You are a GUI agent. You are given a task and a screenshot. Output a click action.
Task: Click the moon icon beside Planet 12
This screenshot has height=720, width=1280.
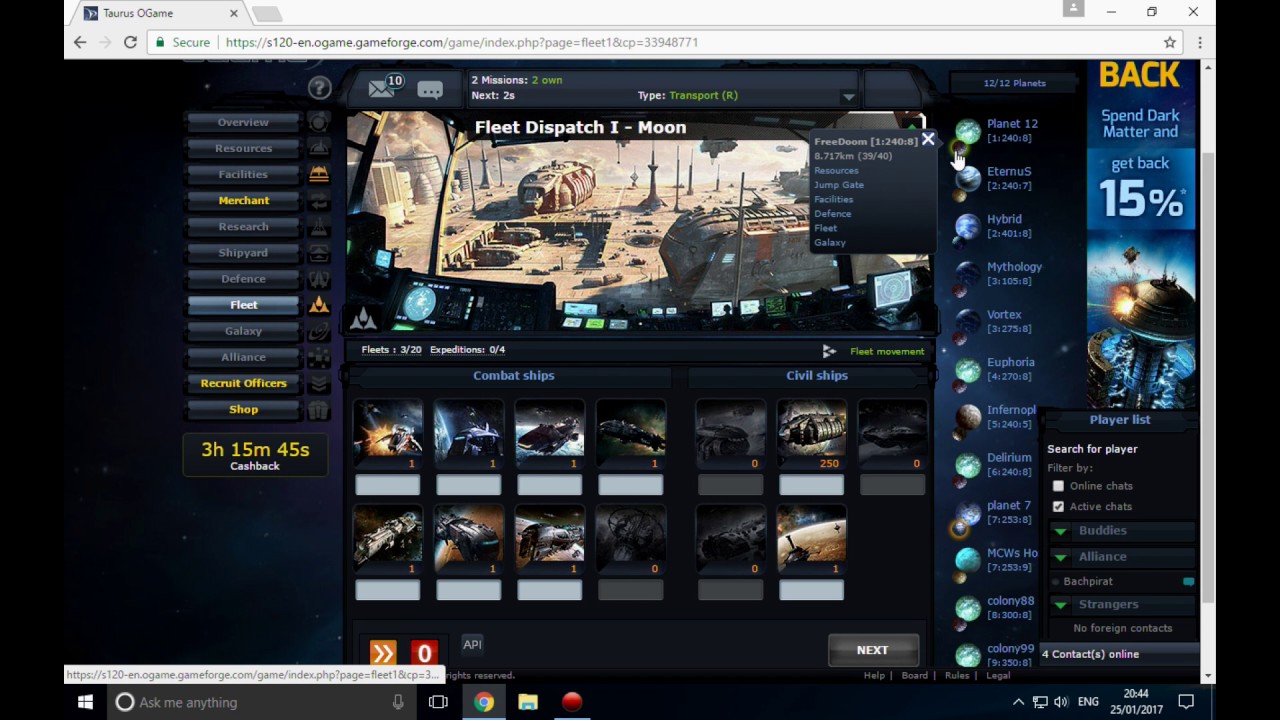pos(960,150)
